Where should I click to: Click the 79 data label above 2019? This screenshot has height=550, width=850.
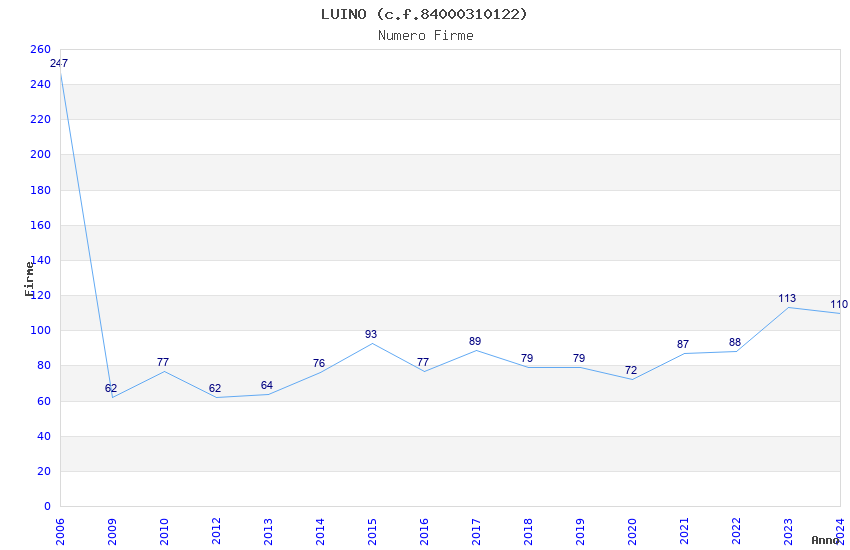pyautogui.click(x=579, y=358)
